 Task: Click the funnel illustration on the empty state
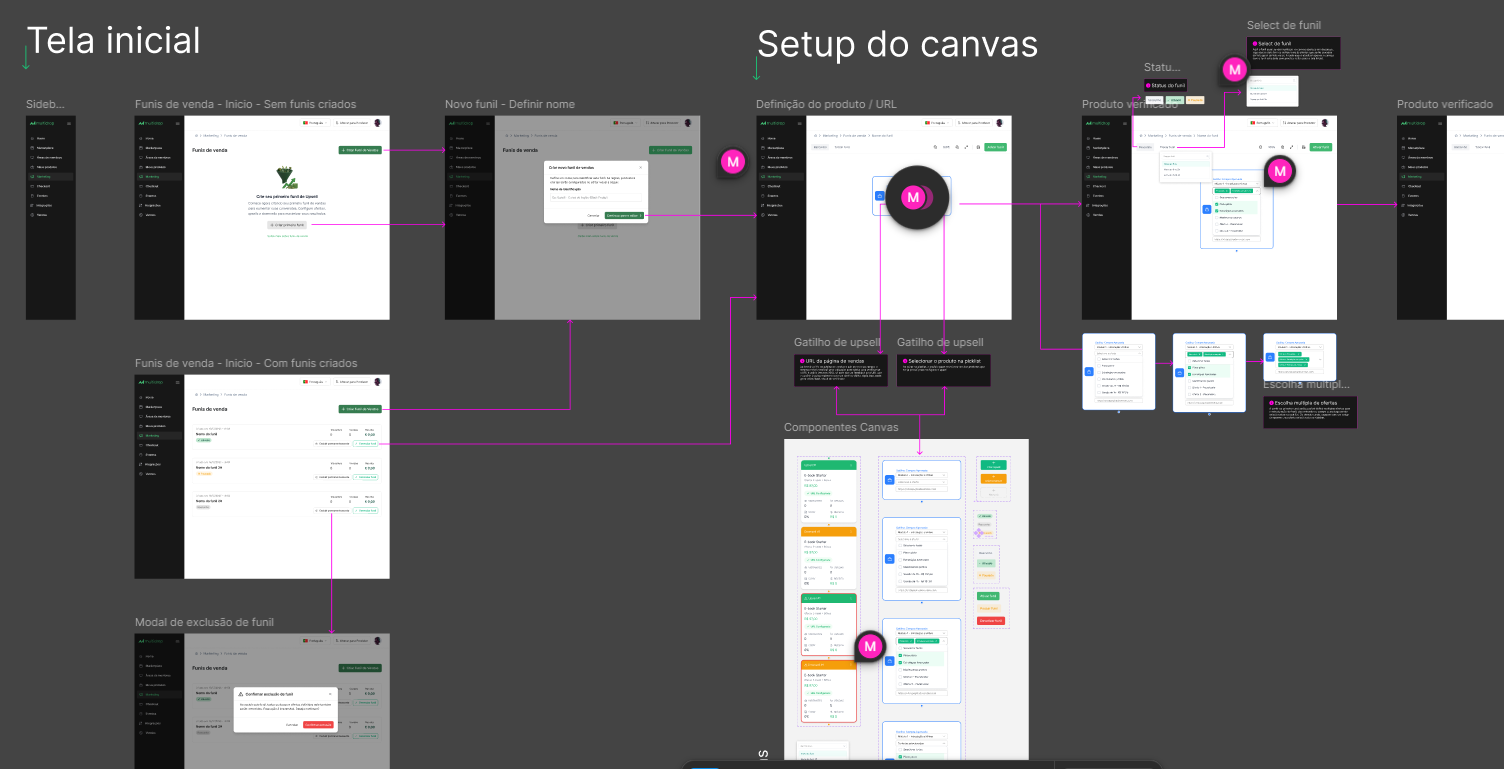[286, 178]
